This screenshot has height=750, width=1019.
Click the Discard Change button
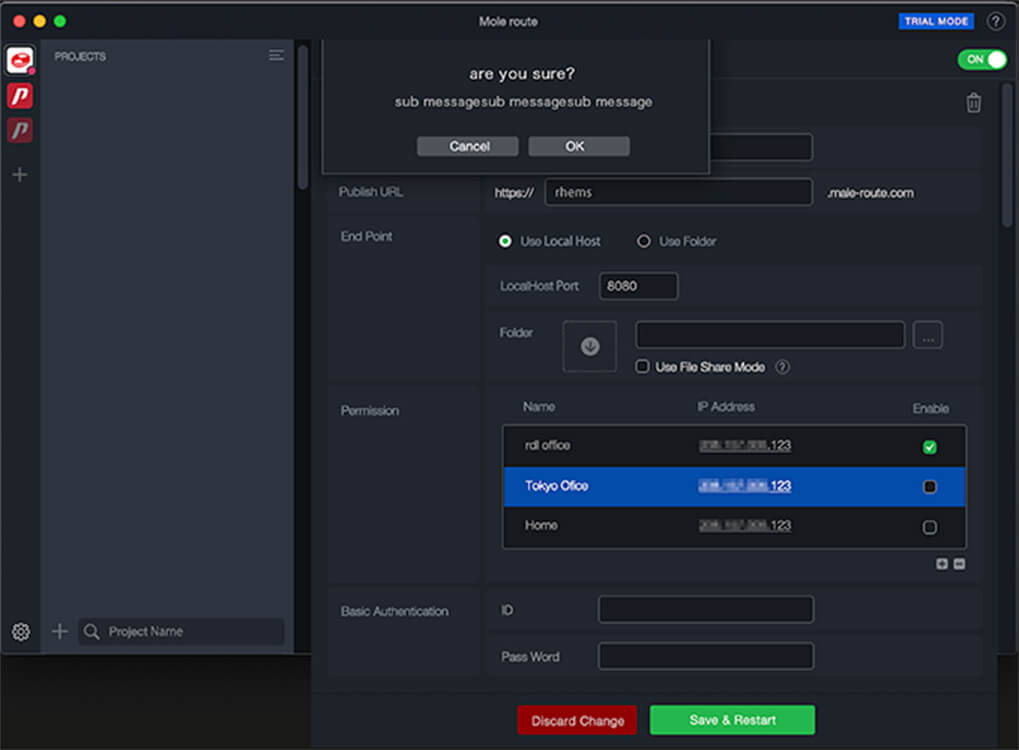coord(577,721)
